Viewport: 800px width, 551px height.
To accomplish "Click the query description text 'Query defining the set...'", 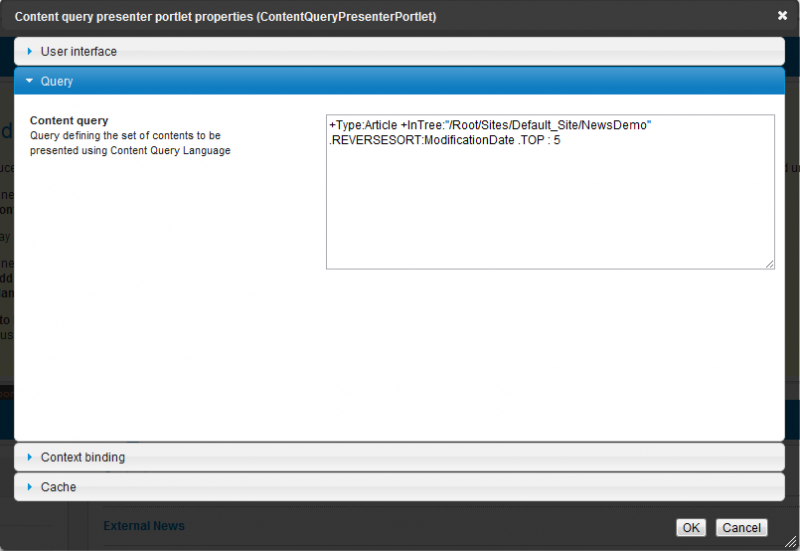I will point(130,143).
